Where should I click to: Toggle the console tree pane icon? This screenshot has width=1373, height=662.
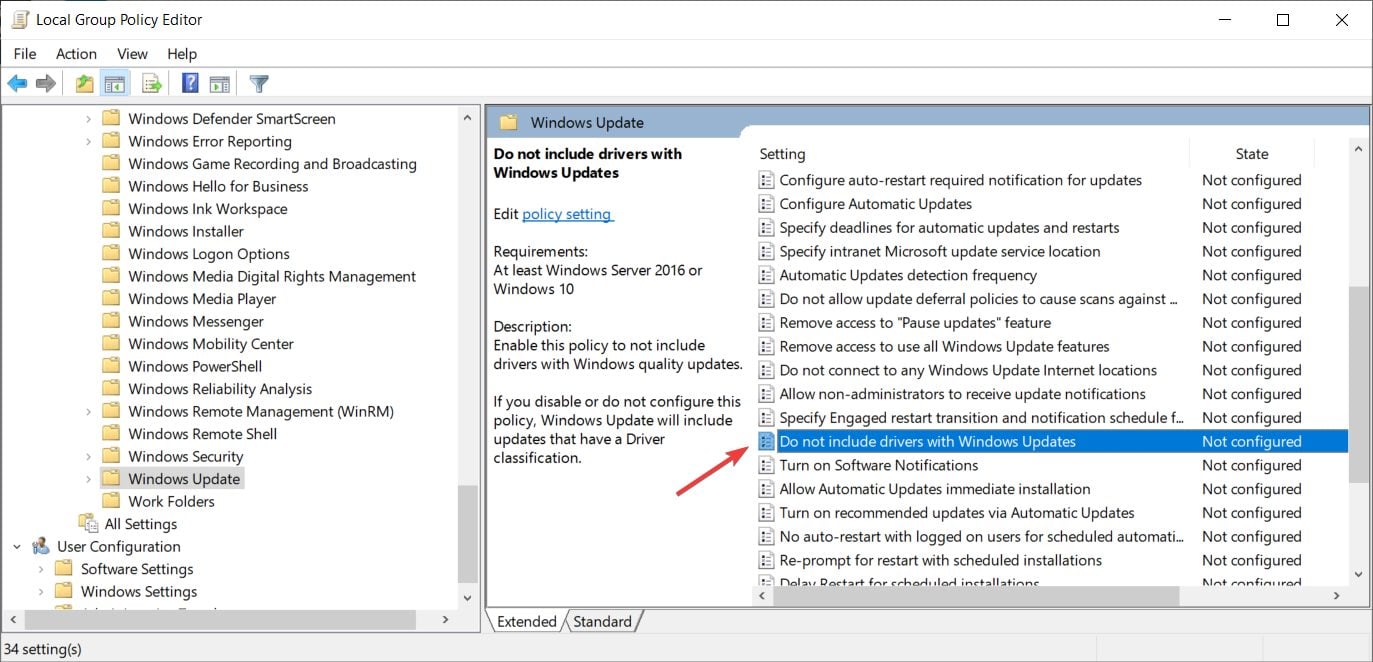(114, 84)
